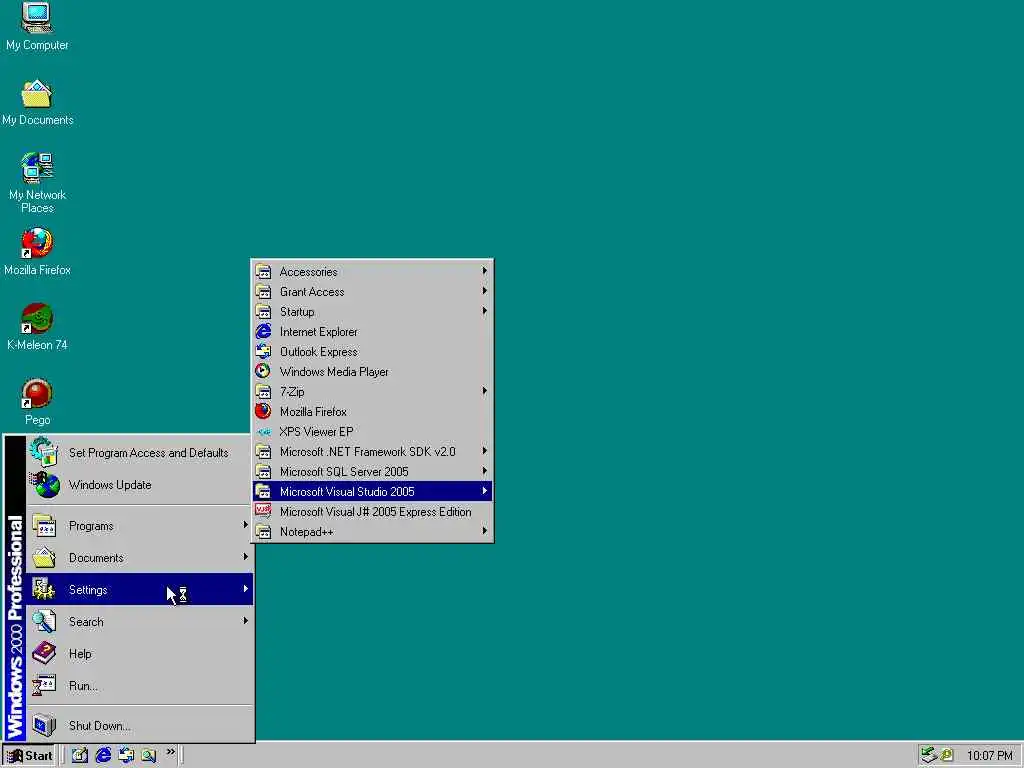Expand the Programs entry in Start menu
Viewport: 1024px width, 768px height.
139,526
